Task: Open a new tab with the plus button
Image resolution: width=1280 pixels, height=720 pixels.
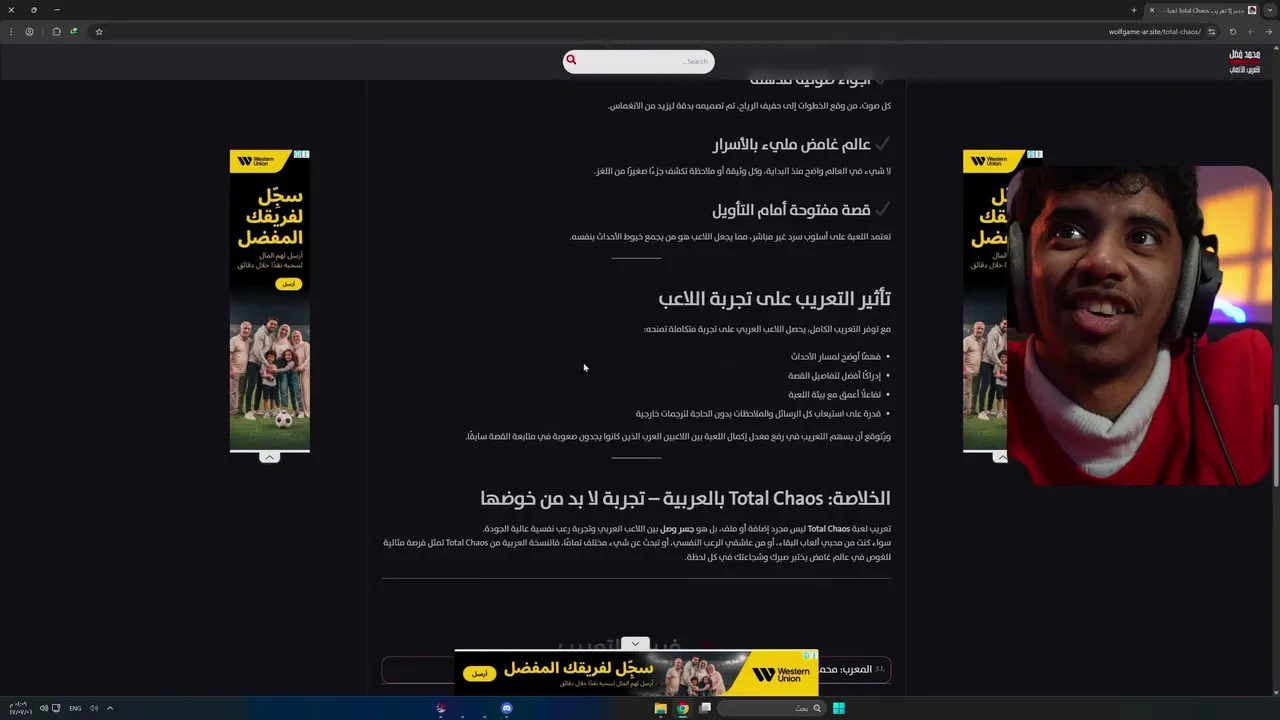Action: (x=1134, y=10)
